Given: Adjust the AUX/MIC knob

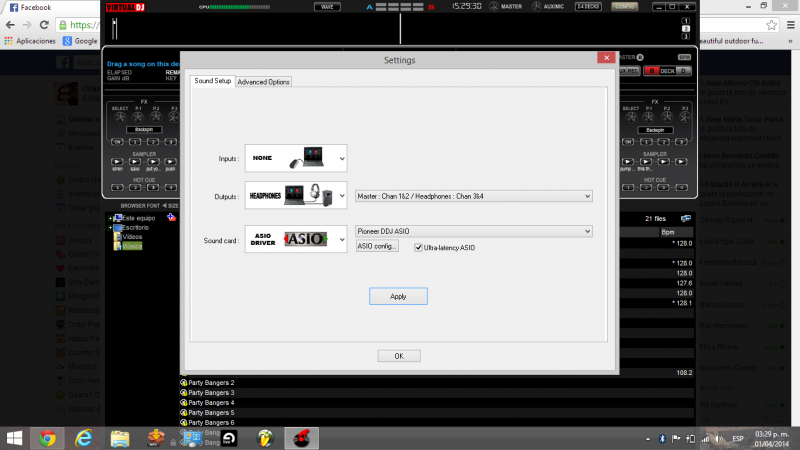Looking at the screenshot, I should pyautogui.click(x=536, y=7).
